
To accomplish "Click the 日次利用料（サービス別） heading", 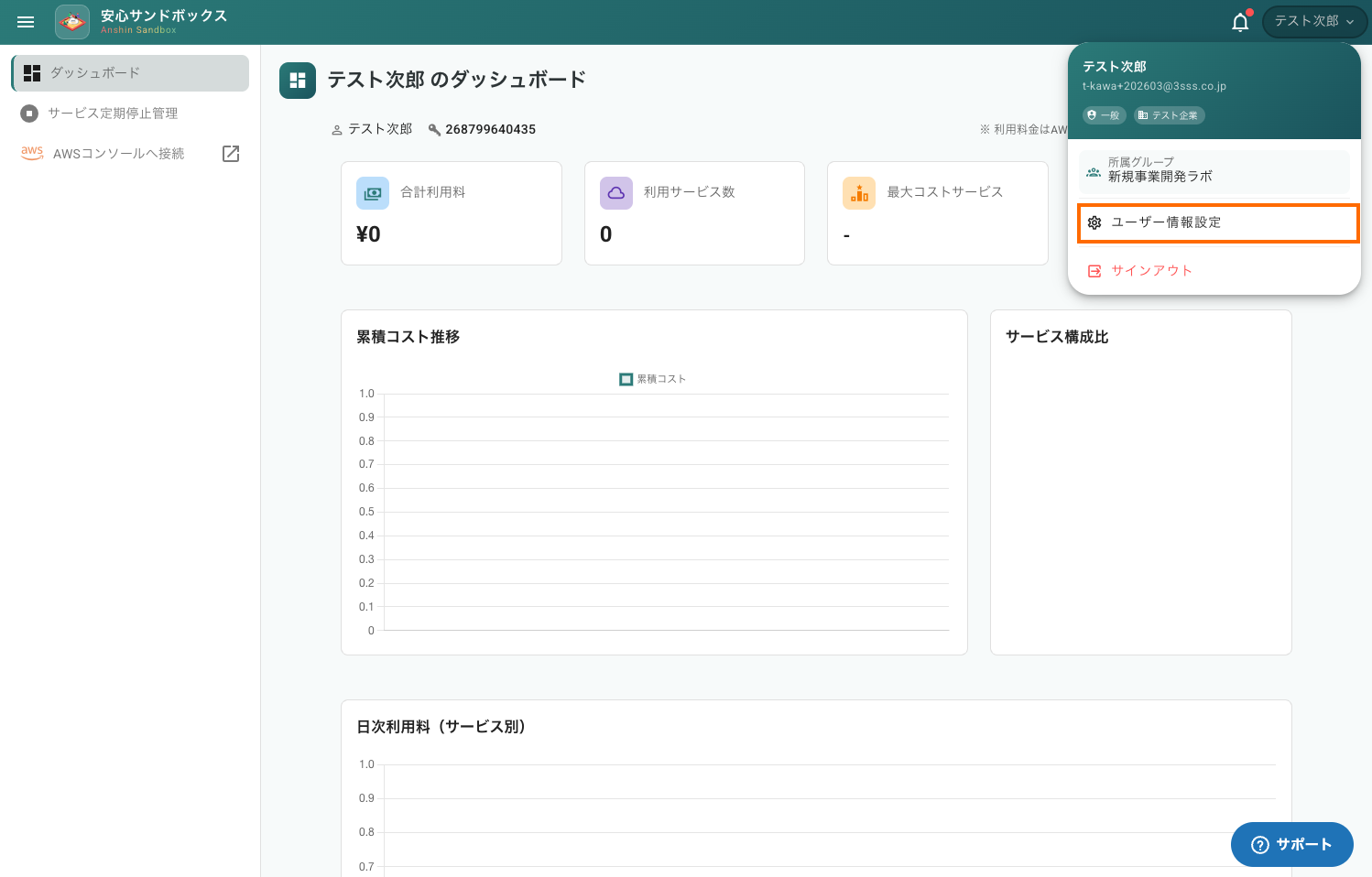I will 441,727.
